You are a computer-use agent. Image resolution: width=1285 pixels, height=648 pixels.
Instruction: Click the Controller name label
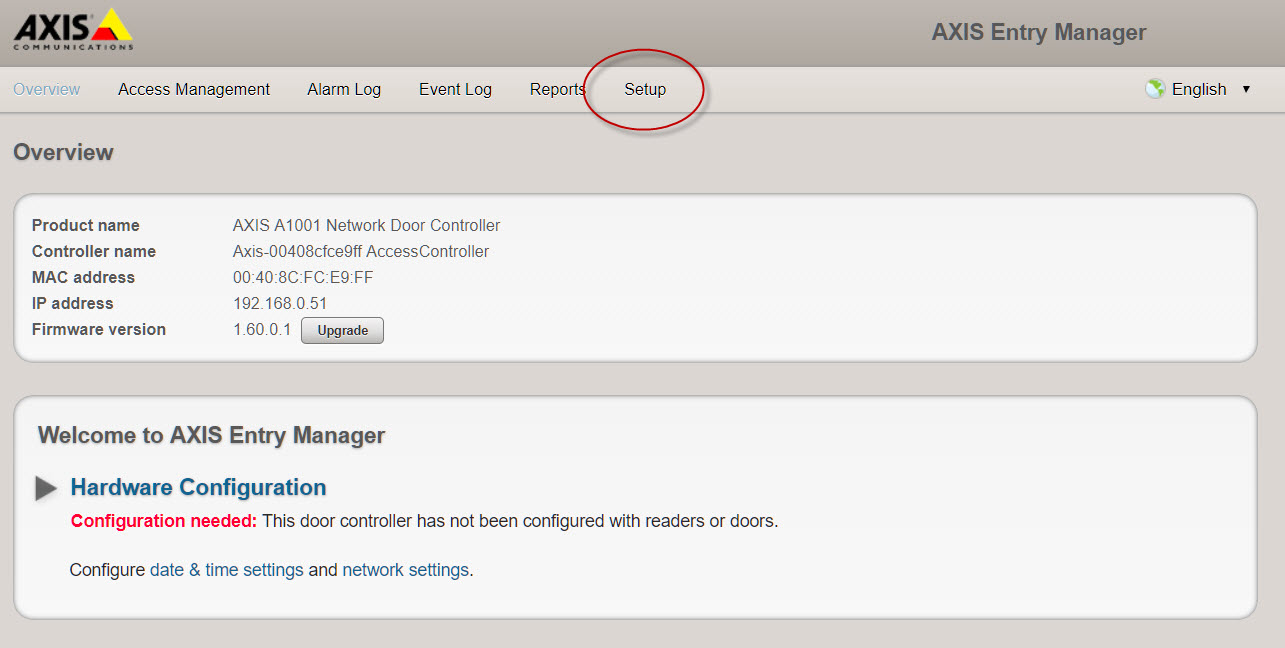tap(94, 252)
